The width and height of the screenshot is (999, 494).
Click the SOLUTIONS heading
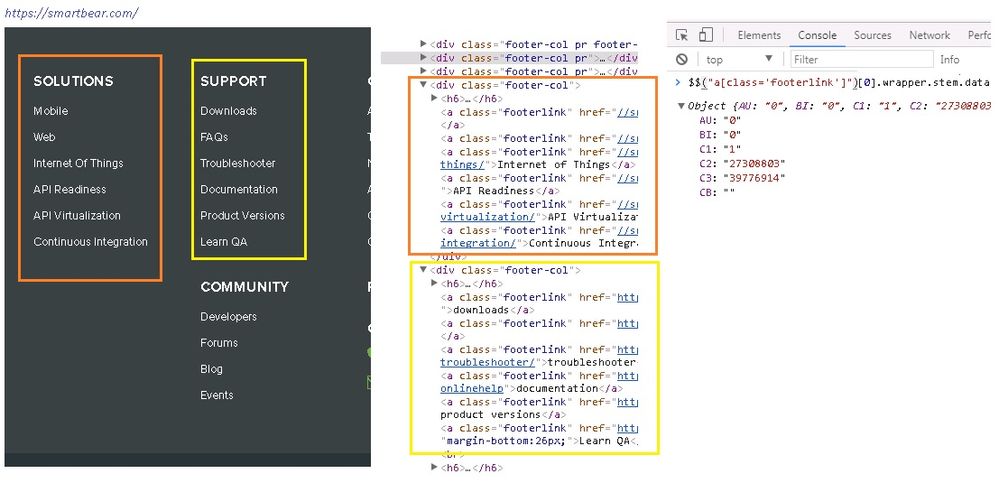click(73, 82)
